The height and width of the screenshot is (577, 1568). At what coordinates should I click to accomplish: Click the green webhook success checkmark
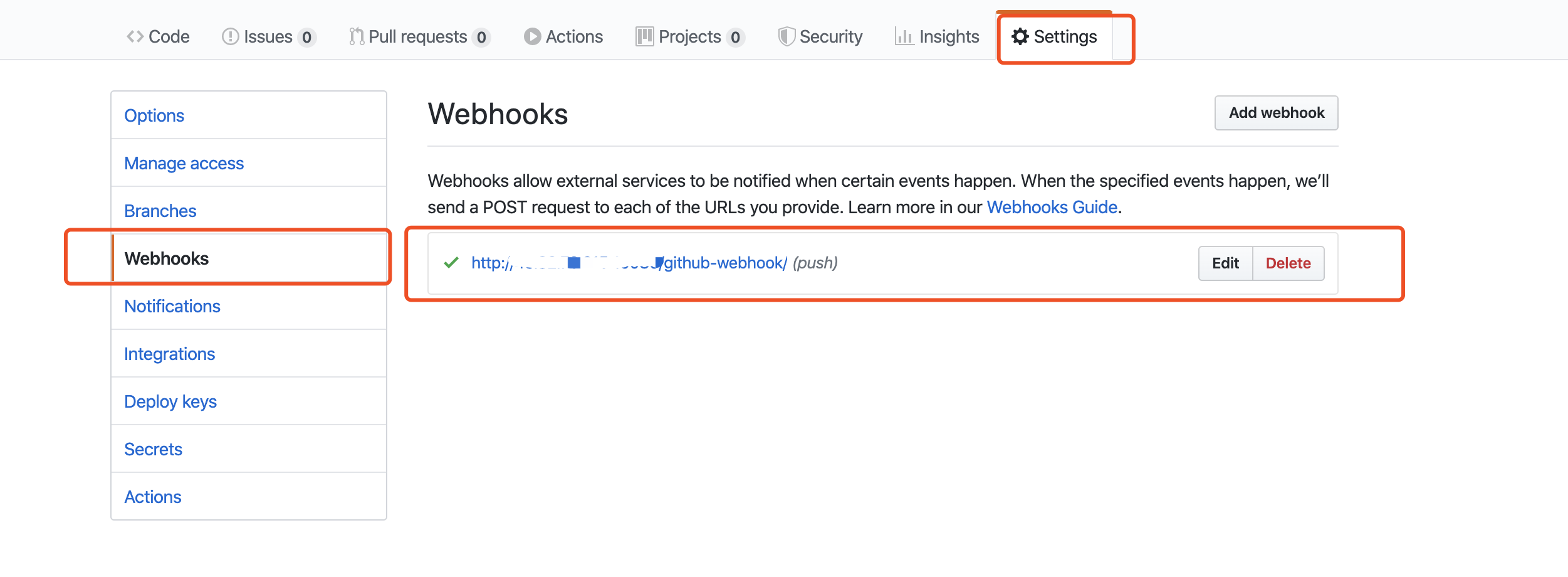pos(451,263)
